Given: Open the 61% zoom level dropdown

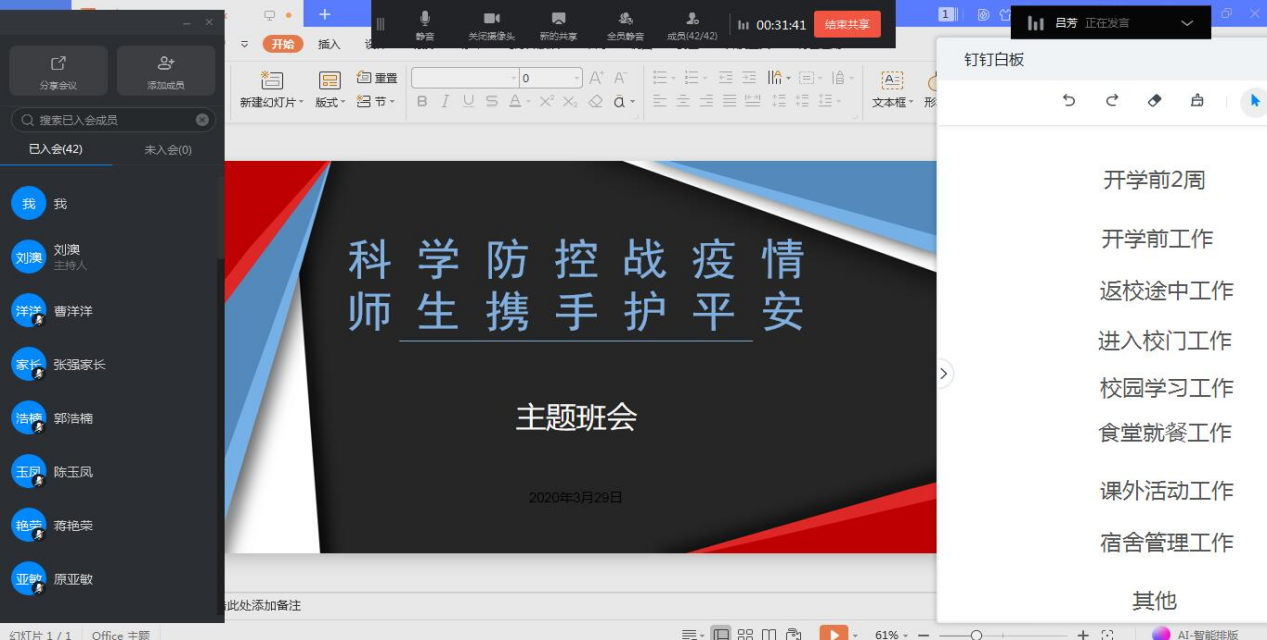Looking at the screenshot, I should (x=892, y=635).
